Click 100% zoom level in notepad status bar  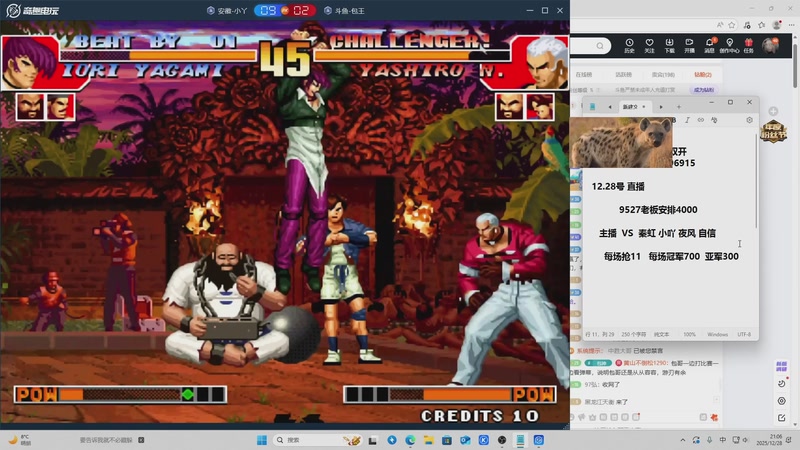(x=689, y=334)
